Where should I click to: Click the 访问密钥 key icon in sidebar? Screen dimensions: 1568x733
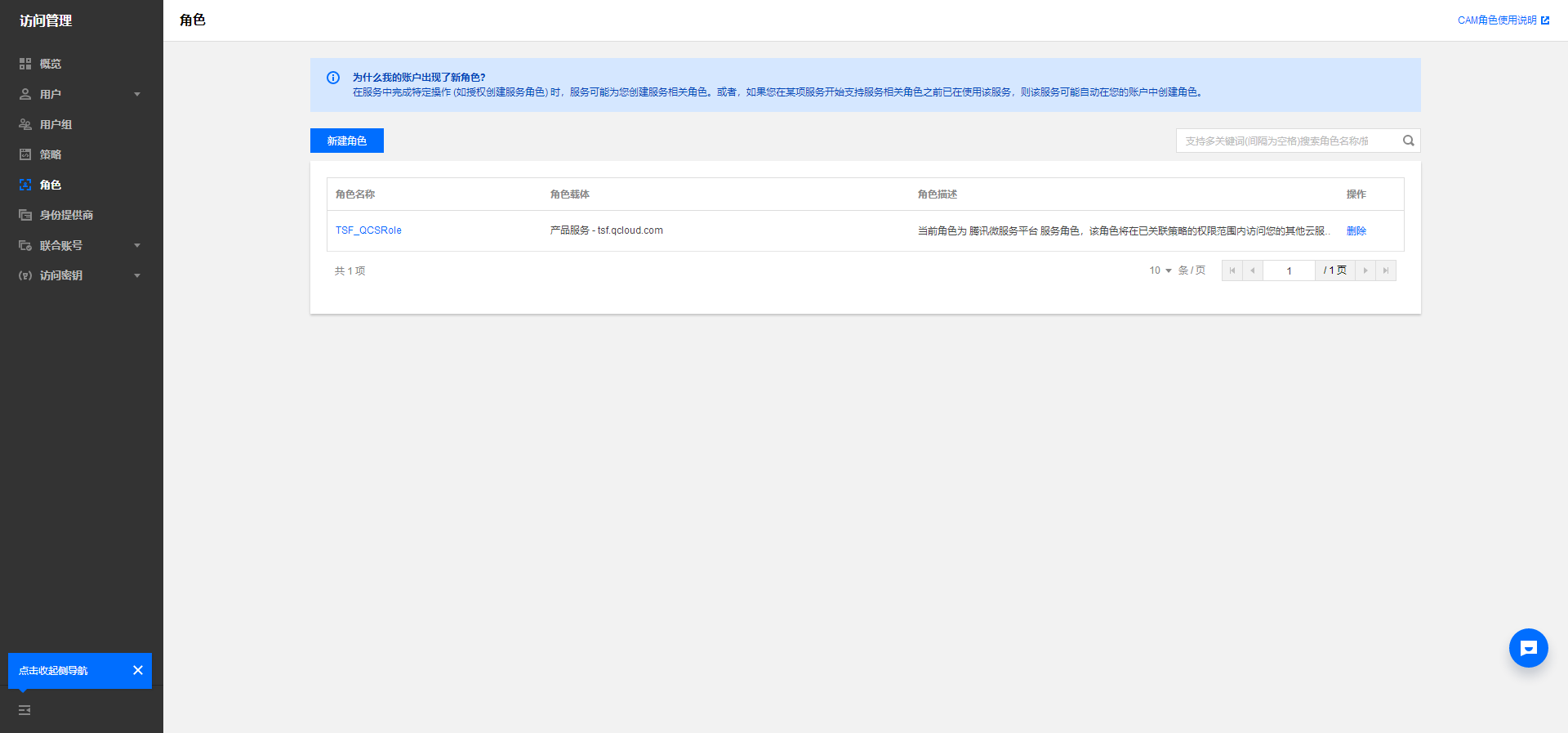[x=25, y=275]
